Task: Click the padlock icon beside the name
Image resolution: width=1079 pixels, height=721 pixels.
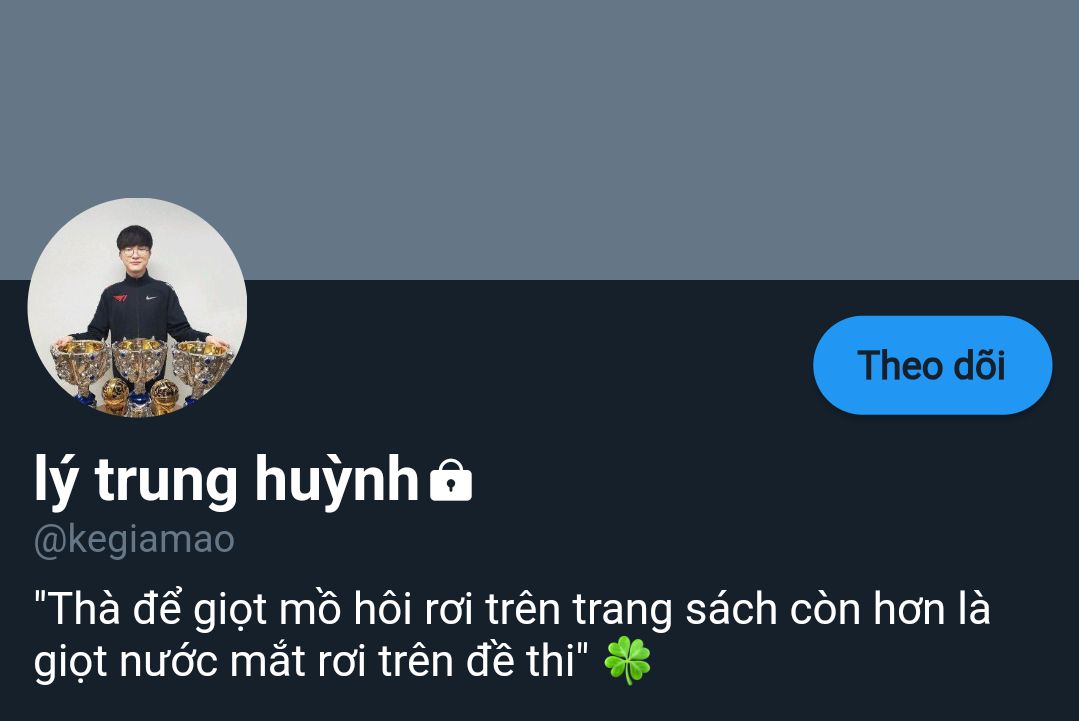Action: (451, 479)
